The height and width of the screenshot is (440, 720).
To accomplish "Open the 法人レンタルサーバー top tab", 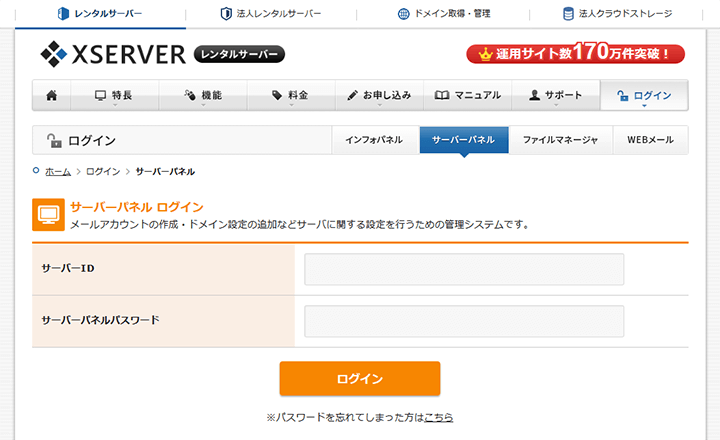I will (271, 14).
